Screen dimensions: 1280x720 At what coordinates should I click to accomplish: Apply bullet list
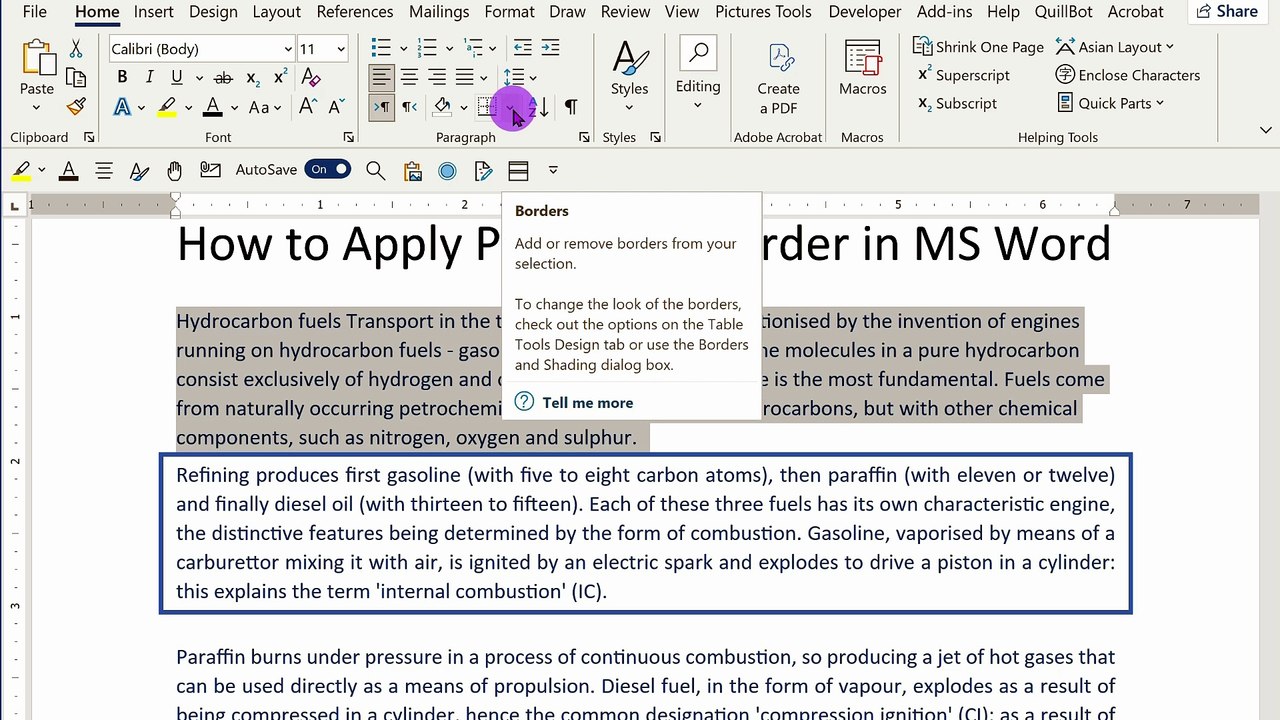pyautogui.click(x=381, y=48)
